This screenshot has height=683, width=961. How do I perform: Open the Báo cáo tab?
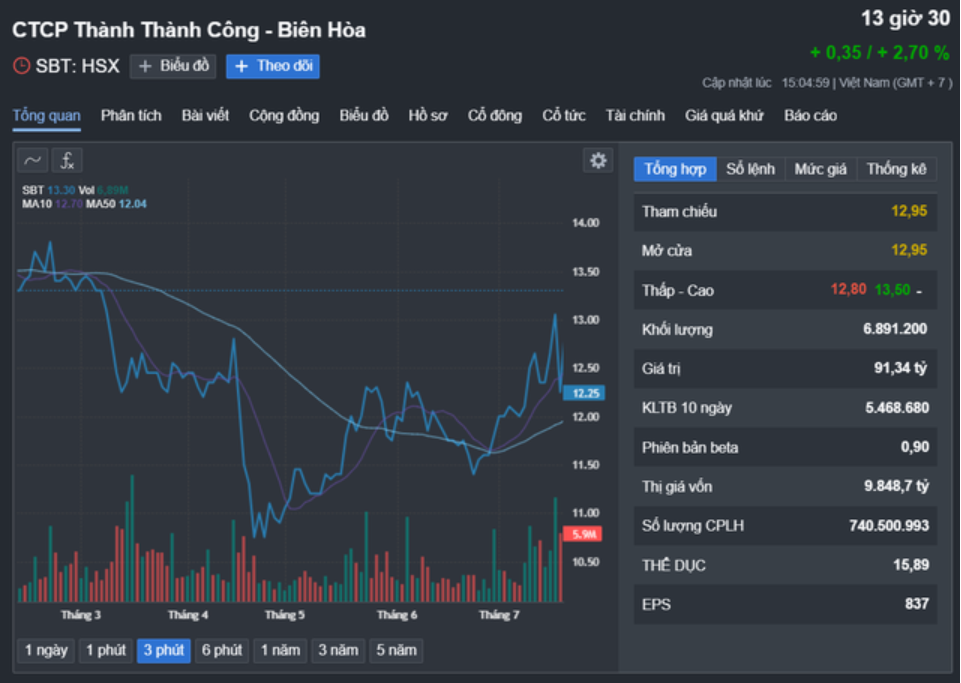tap(810, 116)
